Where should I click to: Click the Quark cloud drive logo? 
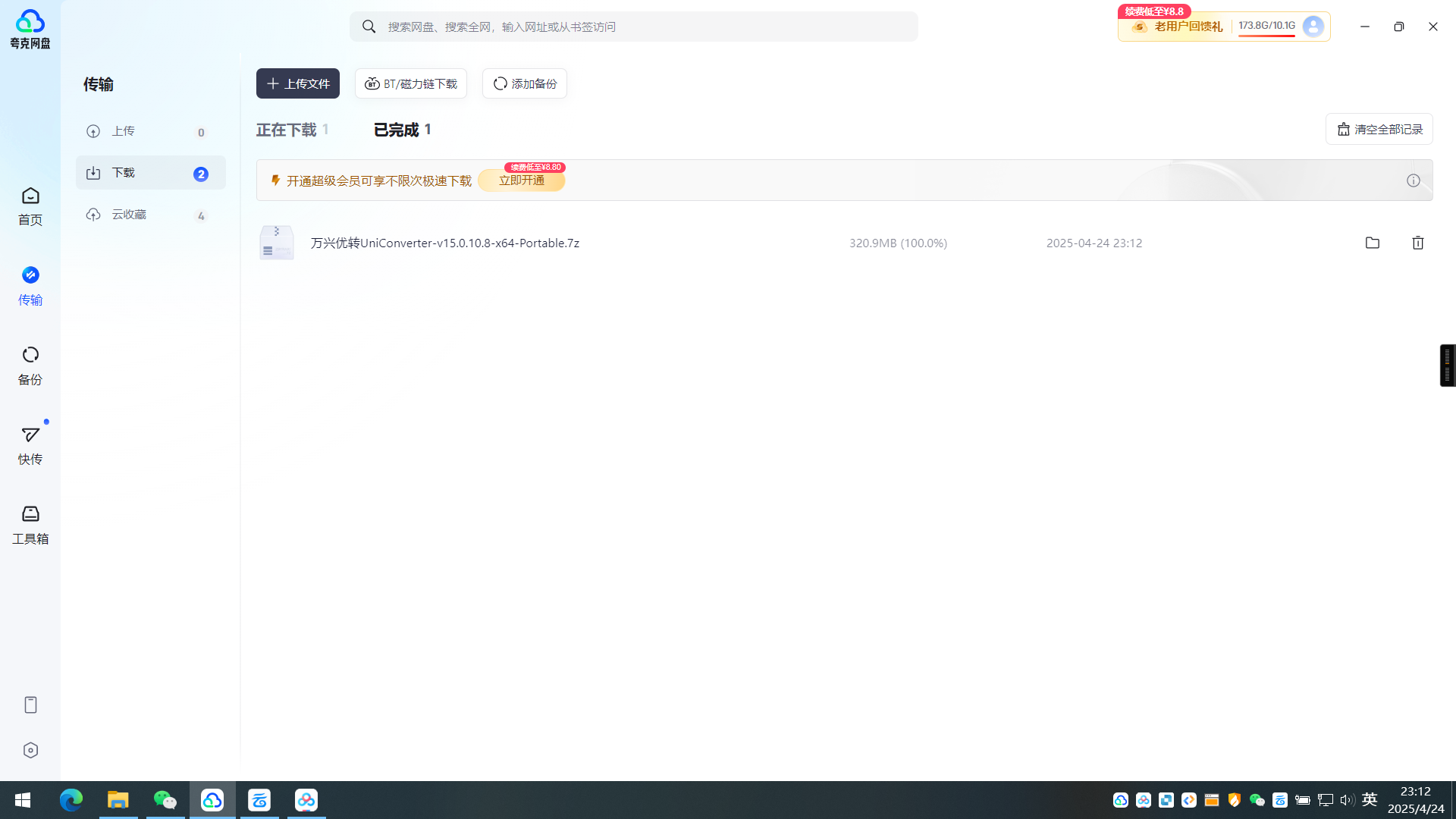pyautogui.click(x=30, y=29)
